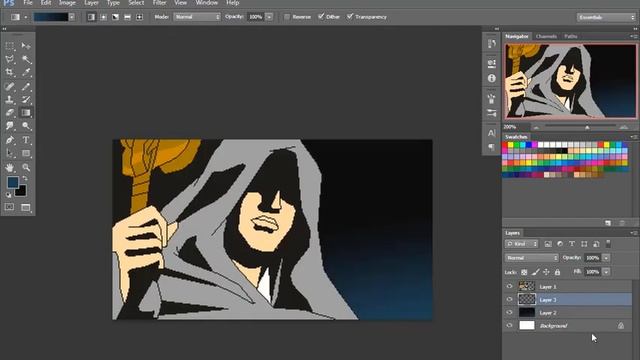Screen dimensions: 640x360
Task: Choose the Radial gradient style
Action: coord(103,17)
